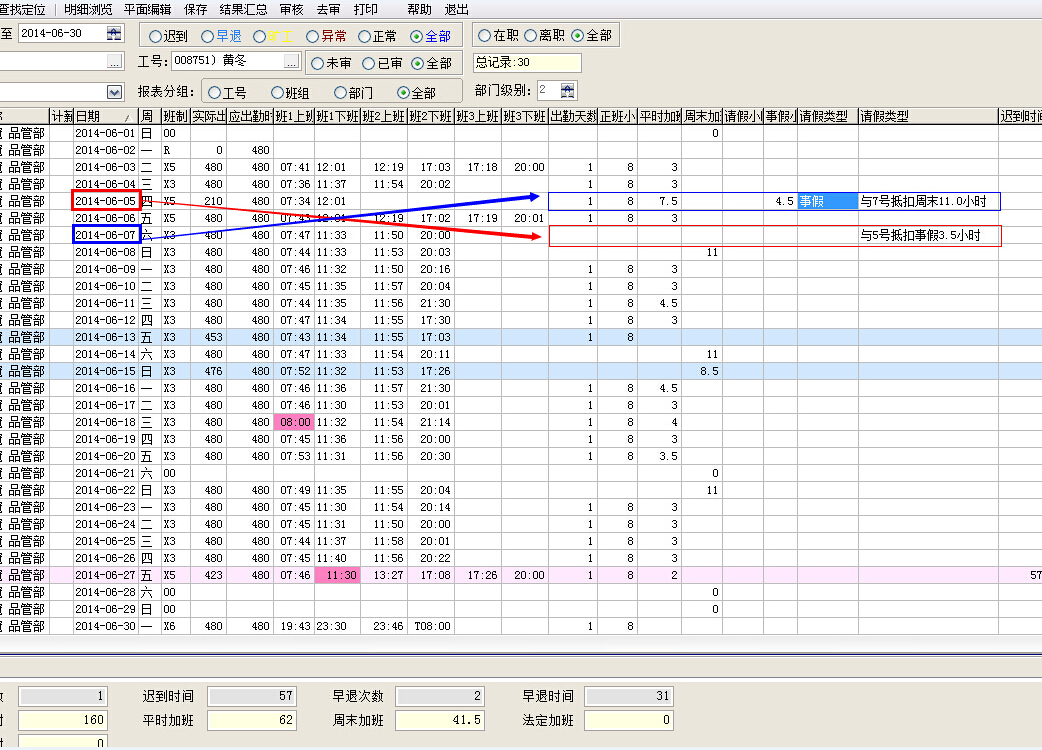
Task: Click the 周 column header
Action: [149, 116]
